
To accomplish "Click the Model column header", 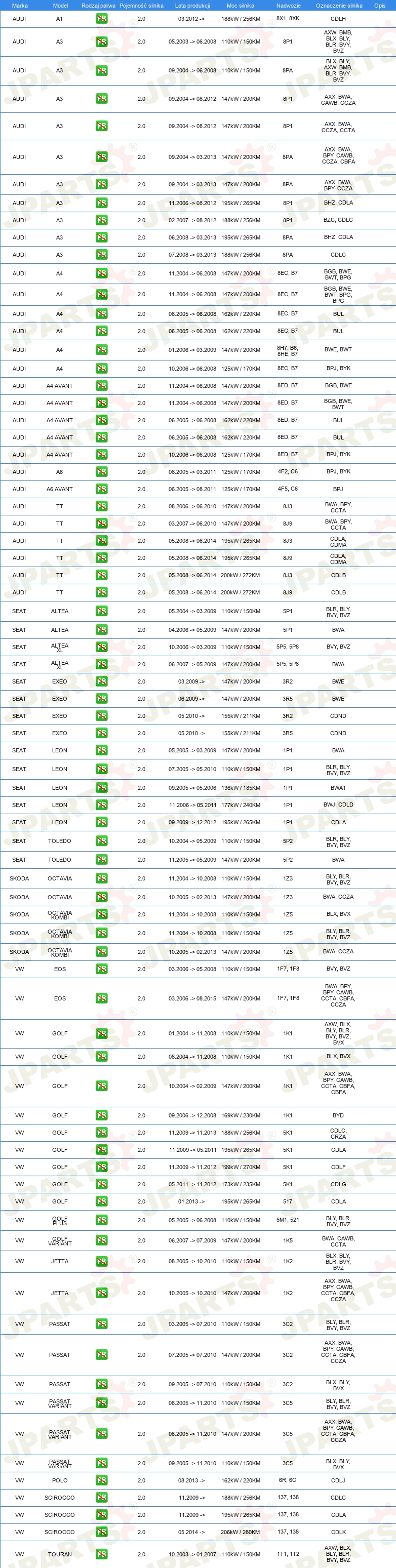I will (60, 6).
